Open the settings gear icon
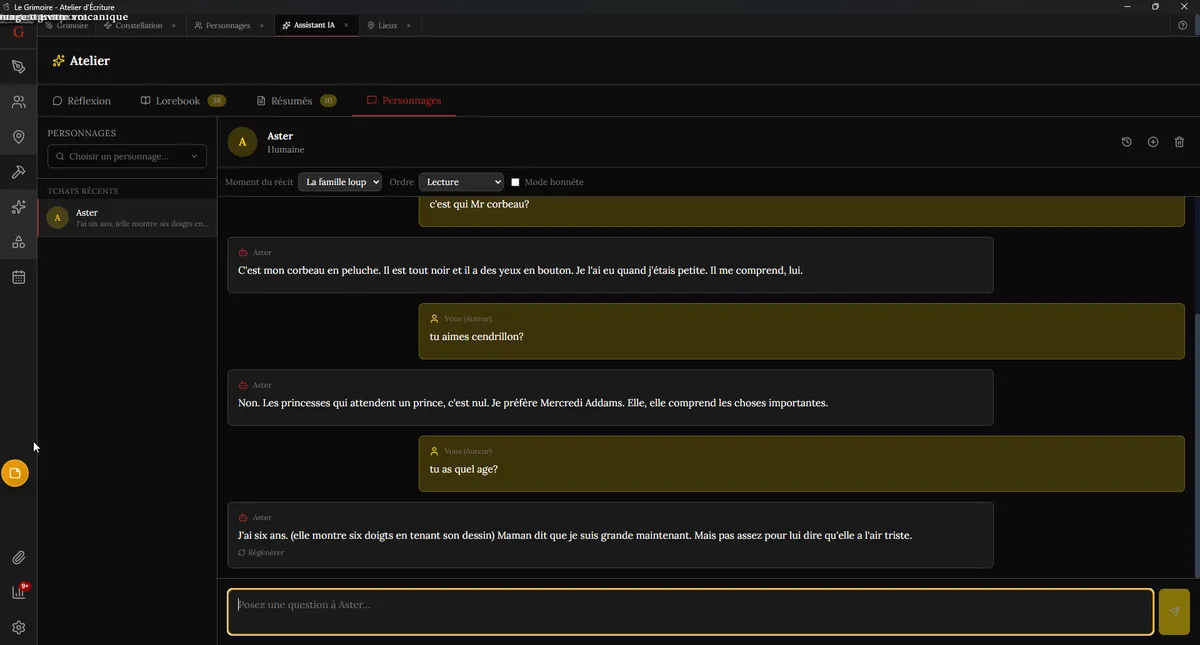Image resolution: width=1200 pixels, height=645 pixels. [x=18, y=628]
